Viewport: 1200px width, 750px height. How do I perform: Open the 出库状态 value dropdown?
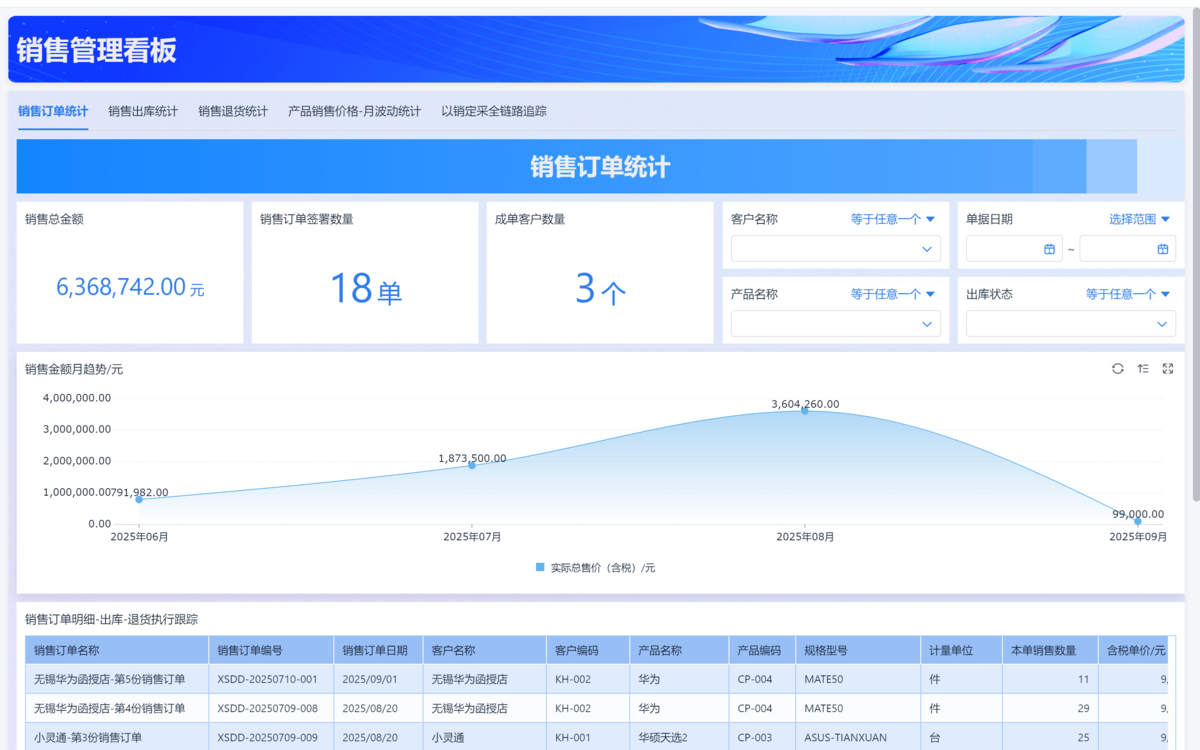click(1070, 324)
